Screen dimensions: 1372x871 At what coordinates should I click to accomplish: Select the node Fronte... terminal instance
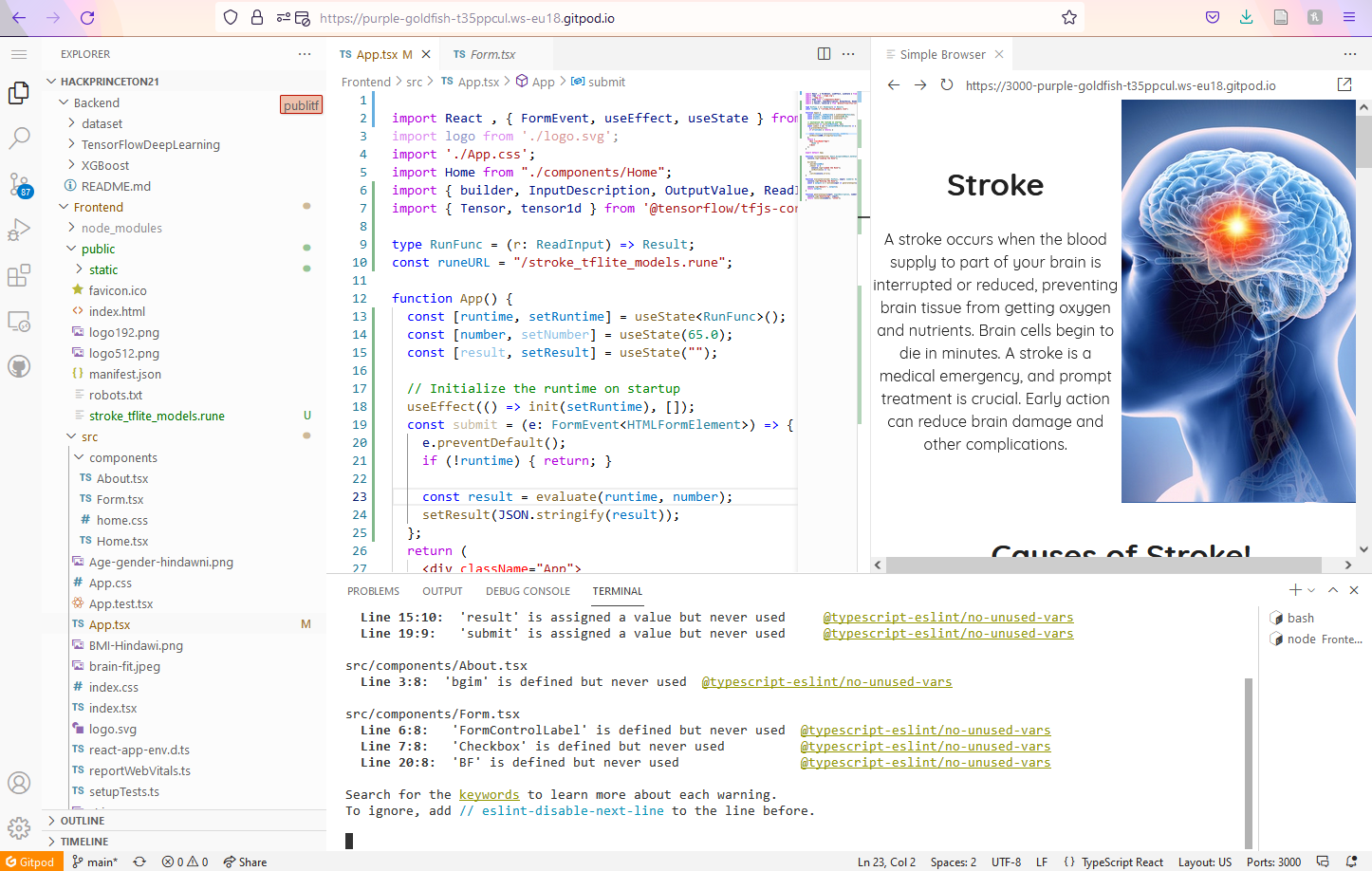click(x=1315, y=639)
